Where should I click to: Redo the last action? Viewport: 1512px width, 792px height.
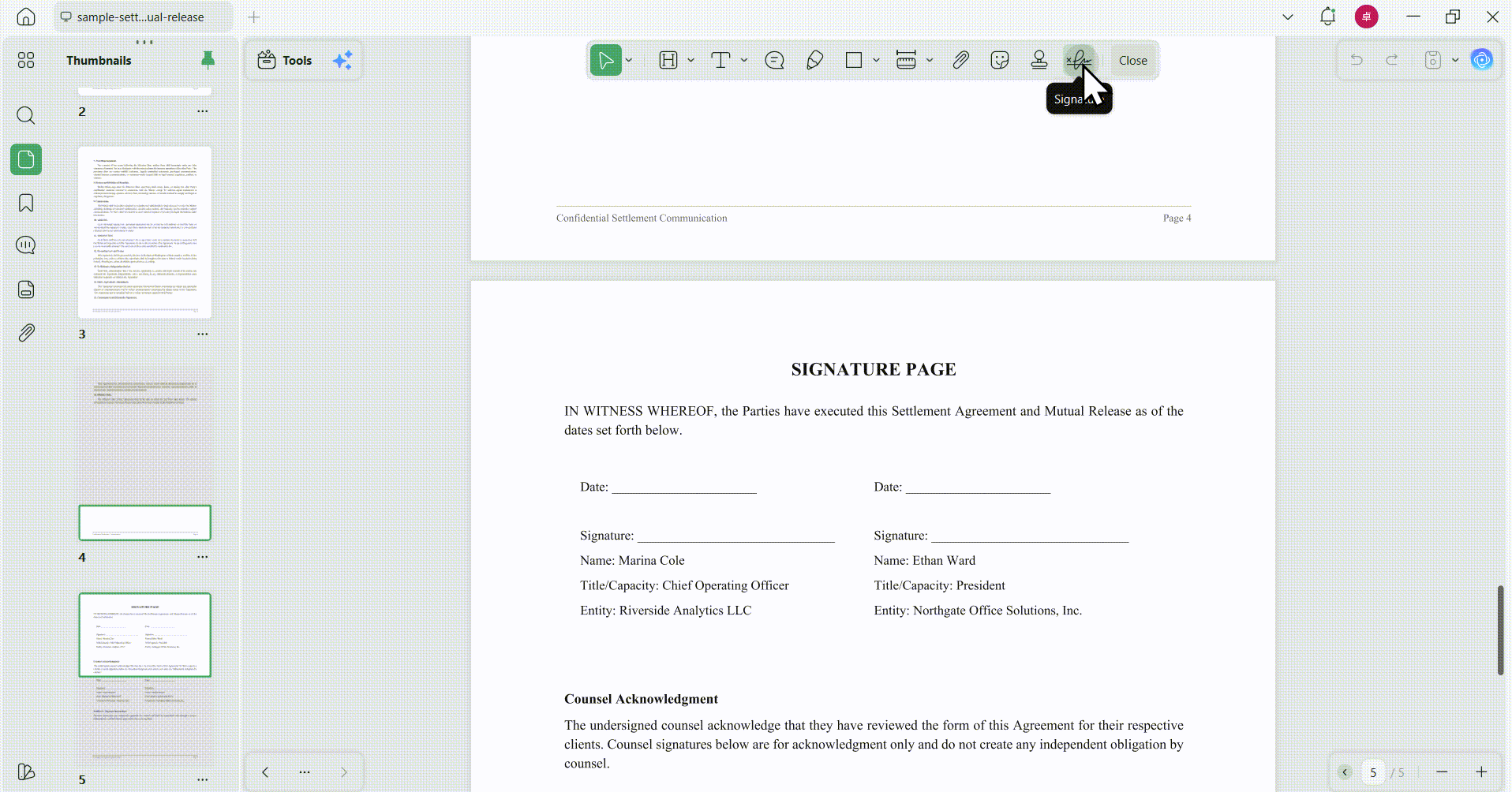pos(1392,60)
